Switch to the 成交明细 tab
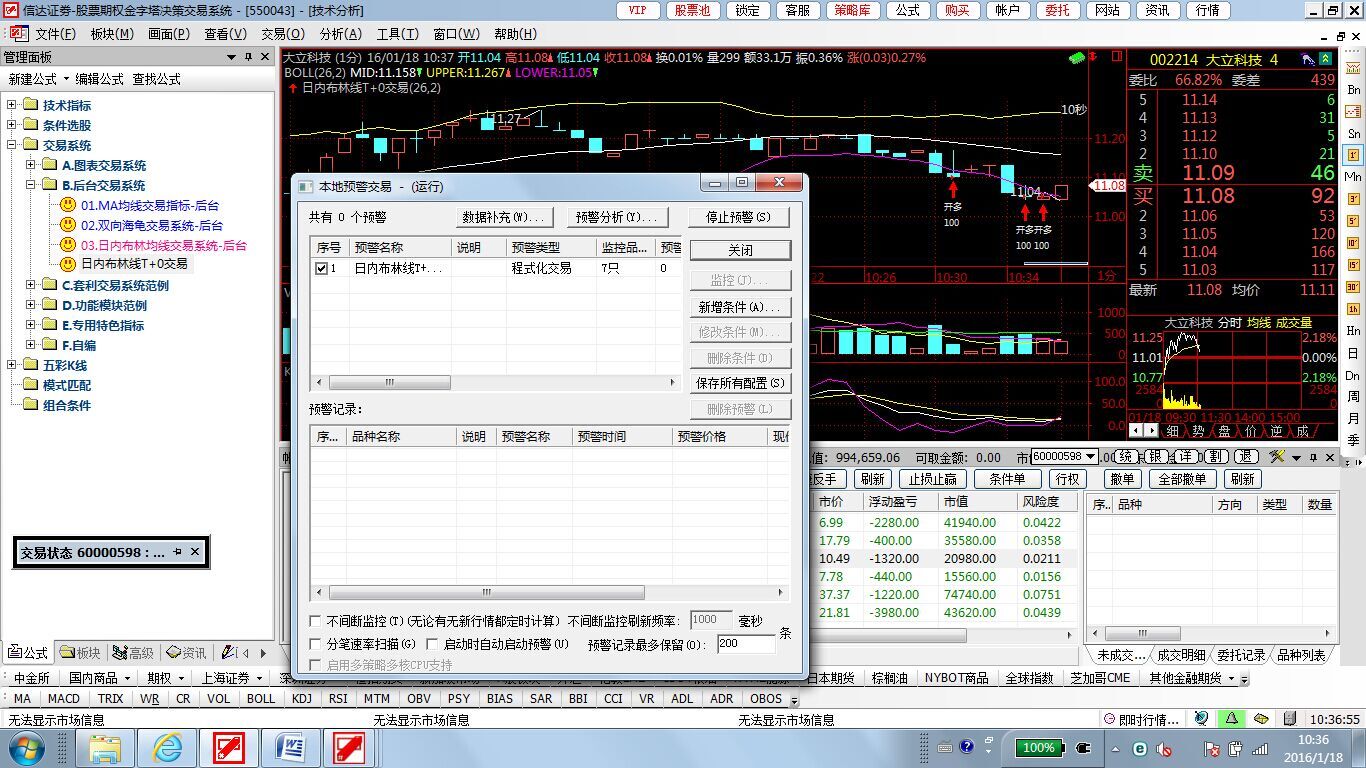 tap(1180, 656)
